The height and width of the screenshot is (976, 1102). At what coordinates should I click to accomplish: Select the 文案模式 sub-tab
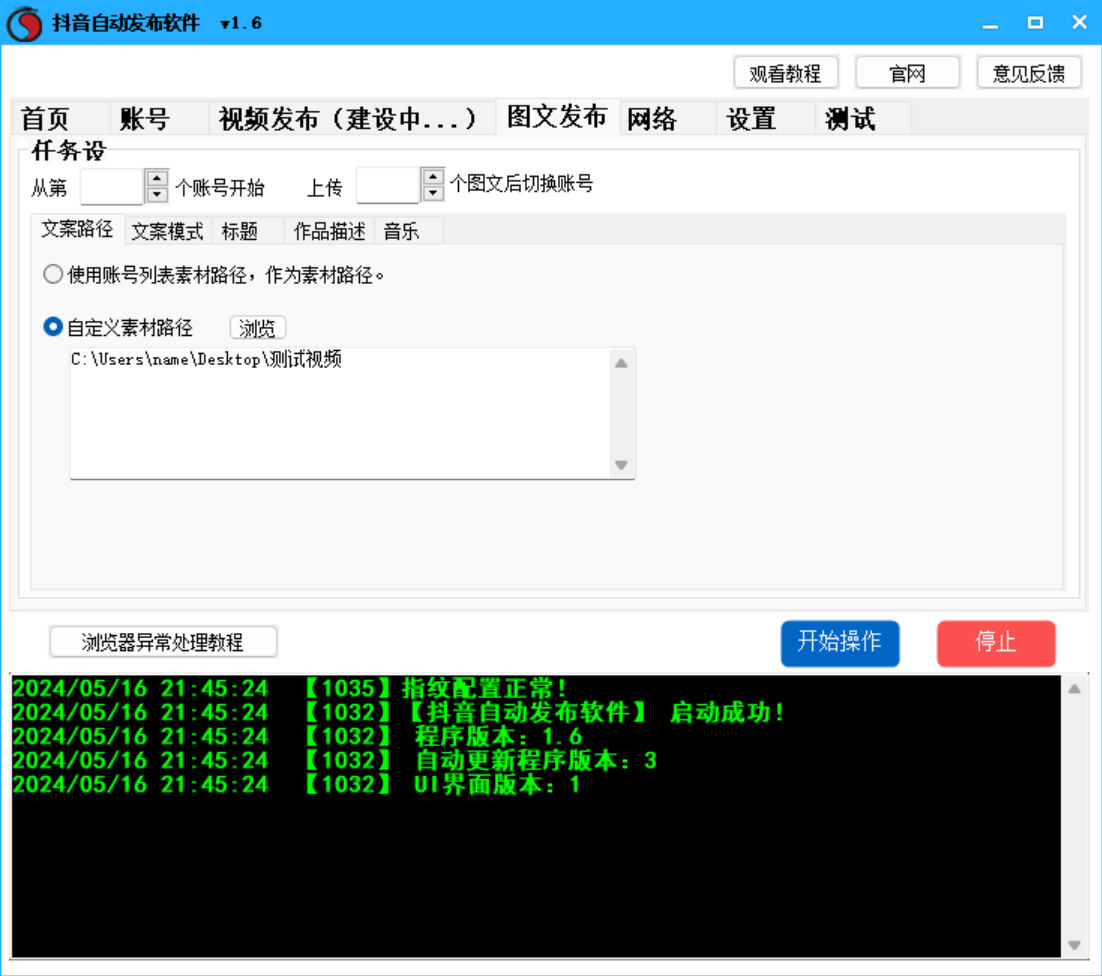168,231
